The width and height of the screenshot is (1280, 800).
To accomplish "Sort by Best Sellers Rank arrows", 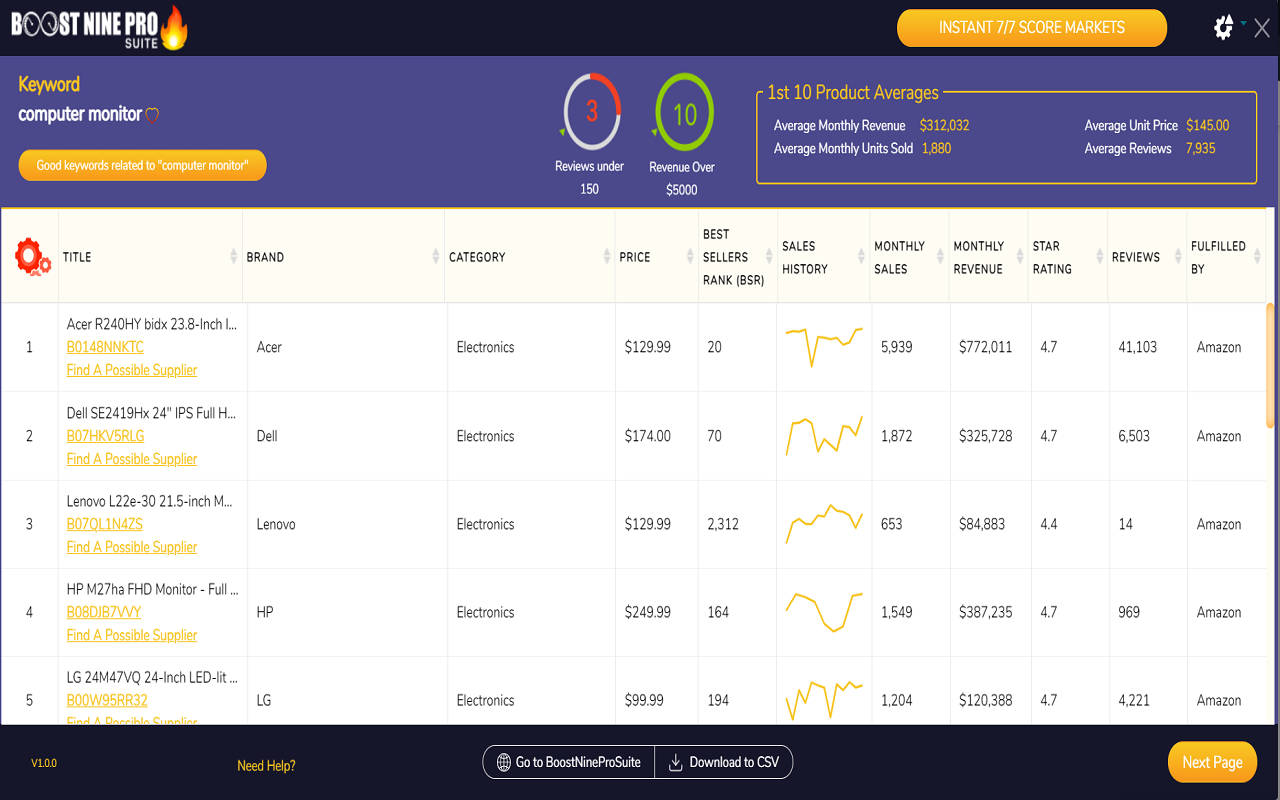I will point(770,257).
